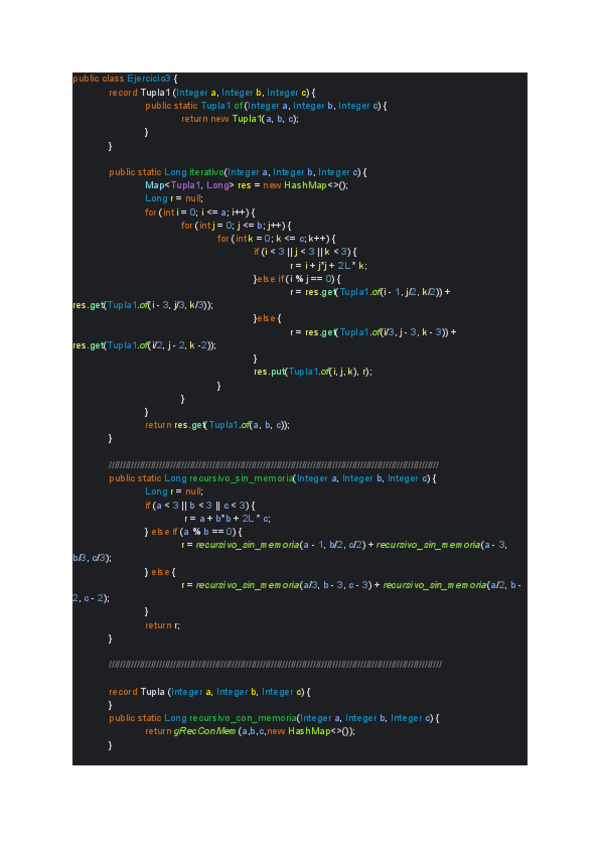Click the 'r = i + j*j + 2L * k' statement
600x848 pixels.
pos(329,265)
